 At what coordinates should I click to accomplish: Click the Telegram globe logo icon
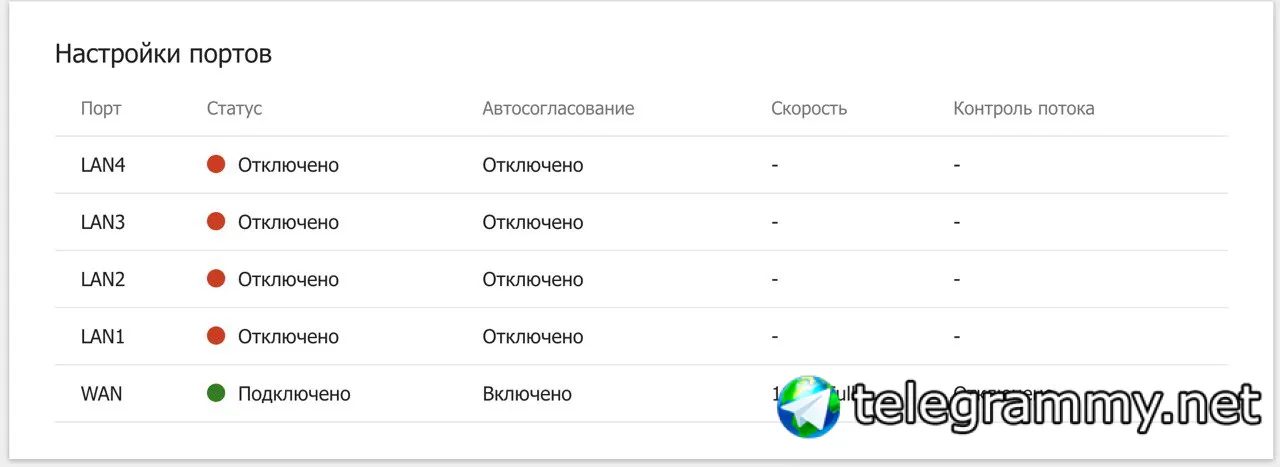pos(809,407)
